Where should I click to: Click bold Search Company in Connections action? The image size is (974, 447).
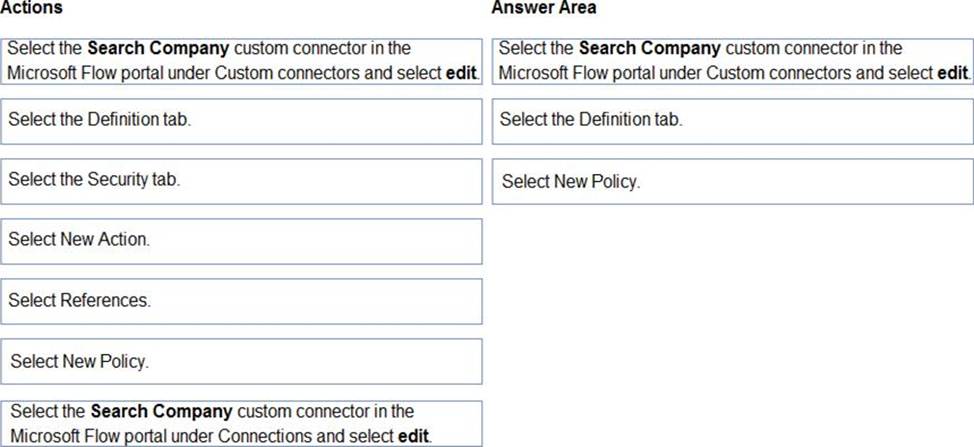coord(162,412)
